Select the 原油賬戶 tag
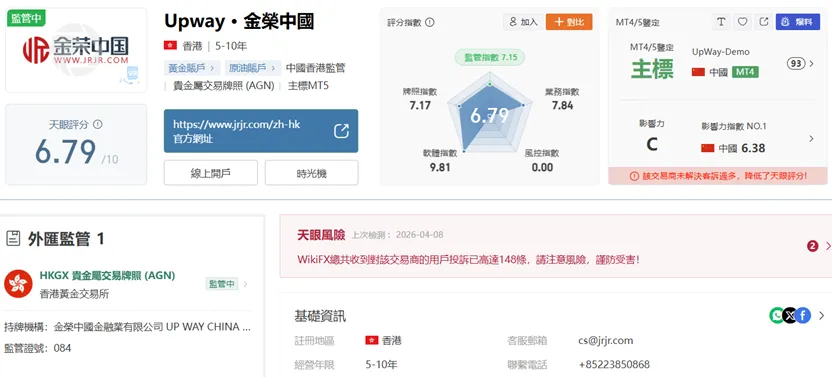Viewport: 832px width, 377px height. (x=253, y=68)
